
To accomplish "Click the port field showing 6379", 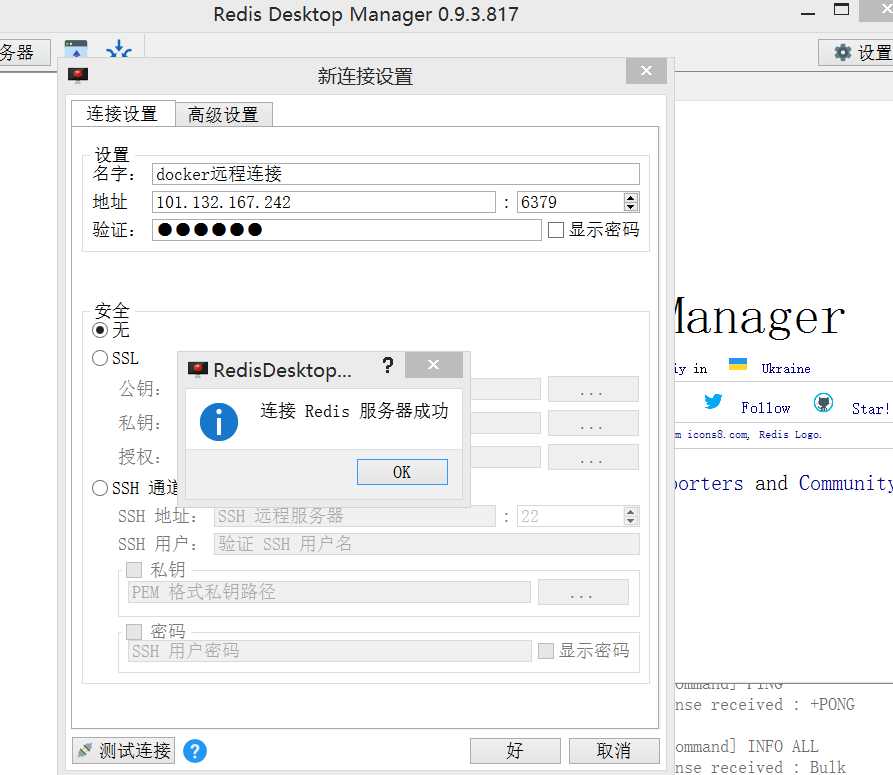I will tap(570, 202).
